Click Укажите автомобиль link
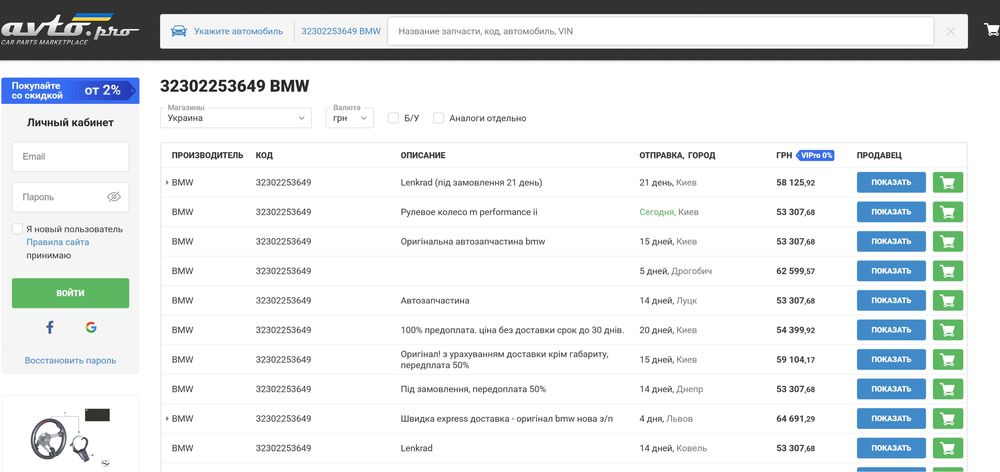1000x472 pixels. [239, 31]
